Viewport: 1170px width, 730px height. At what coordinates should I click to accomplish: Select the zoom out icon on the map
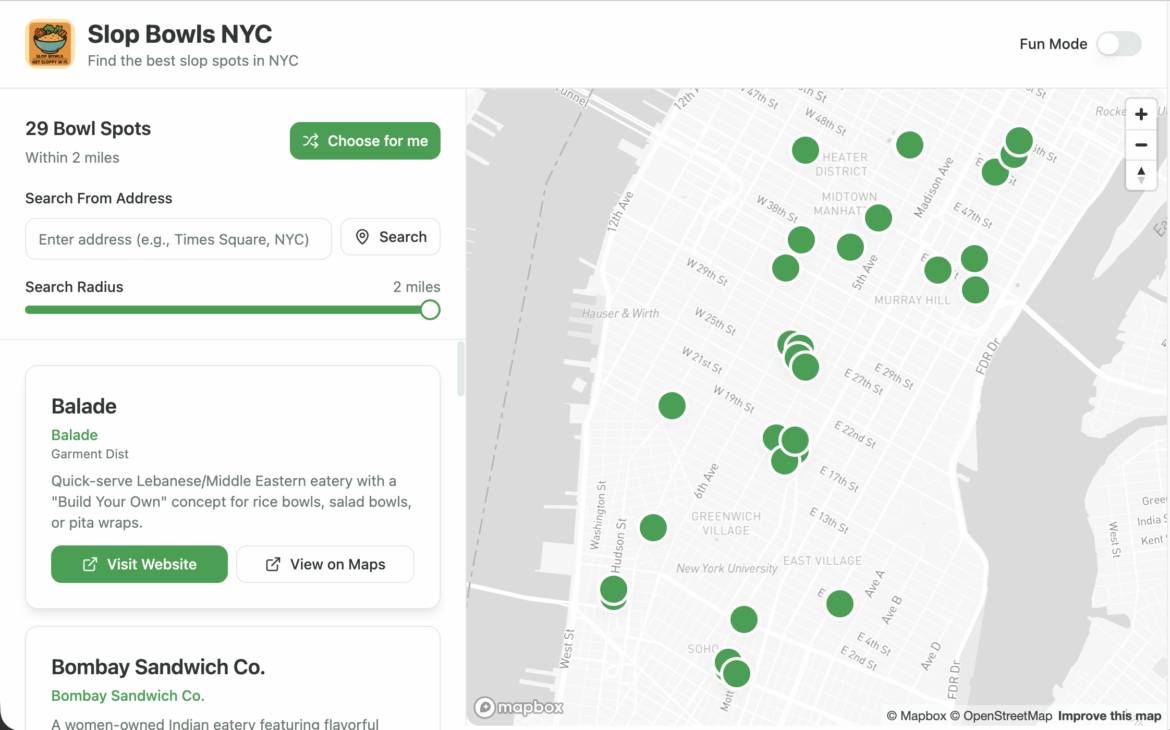tap(1141, 144)
